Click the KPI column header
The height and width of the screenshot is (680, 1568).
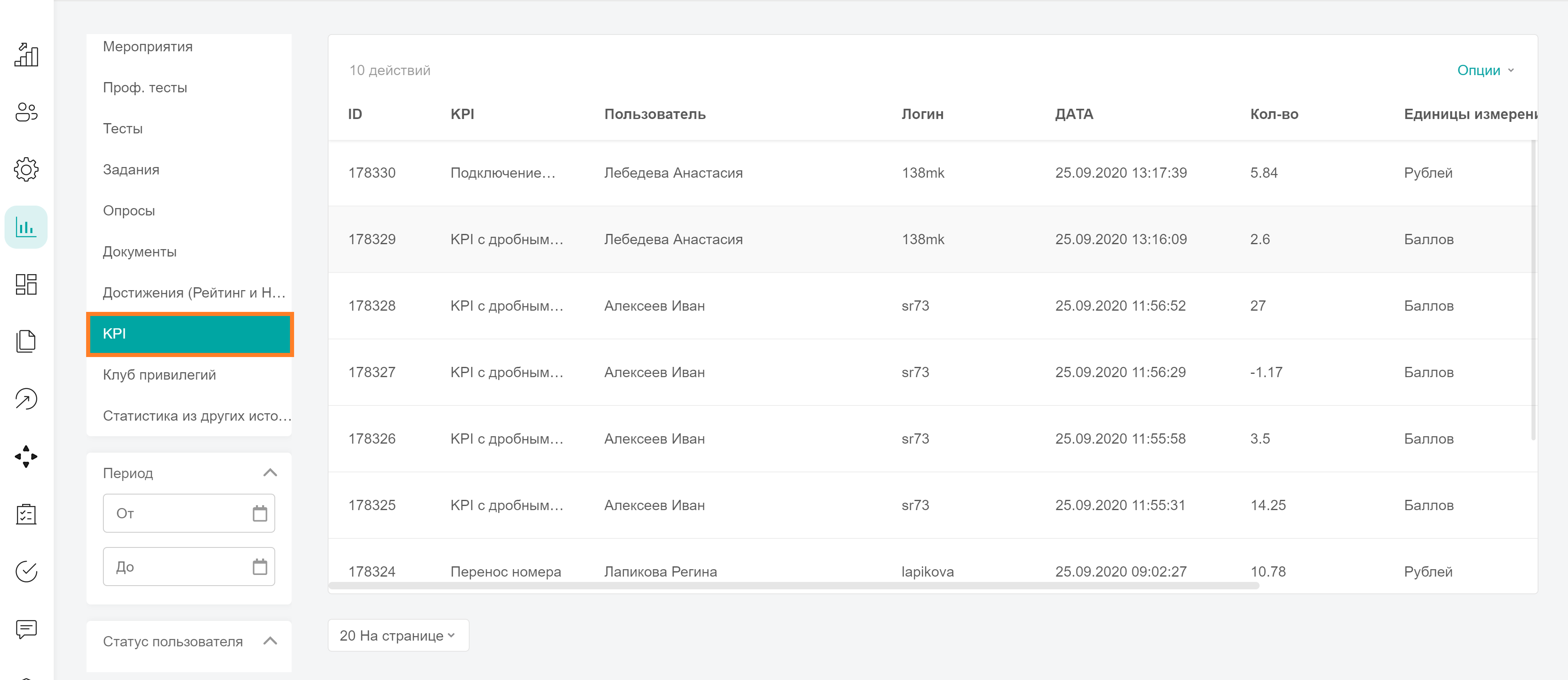tap(462, 114)
